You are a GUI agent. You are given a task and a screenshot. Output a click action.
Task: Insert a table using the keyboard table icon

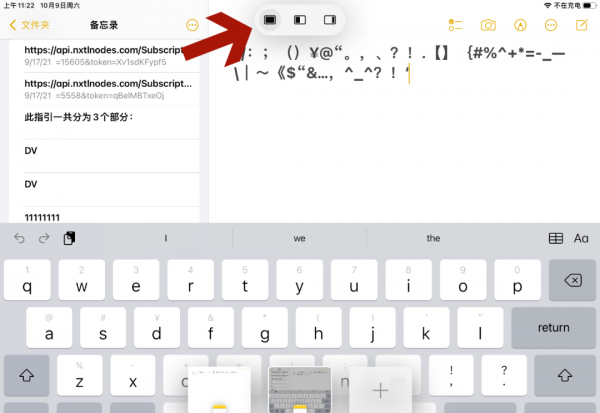click(556, 238)
